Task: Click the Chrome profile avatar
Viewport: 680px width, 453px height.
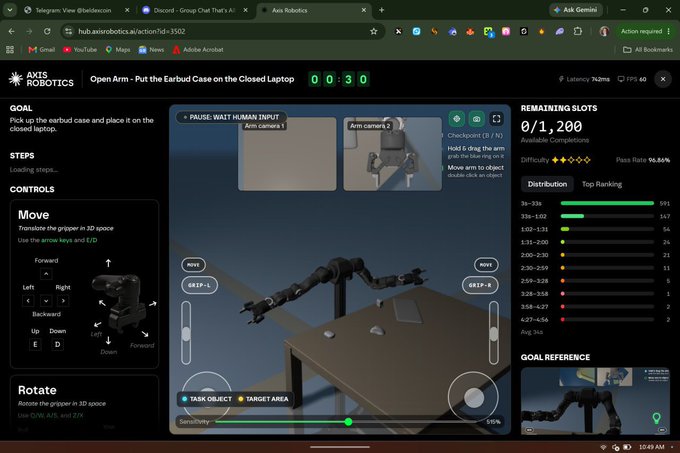Action: click(x=604, y=31)
